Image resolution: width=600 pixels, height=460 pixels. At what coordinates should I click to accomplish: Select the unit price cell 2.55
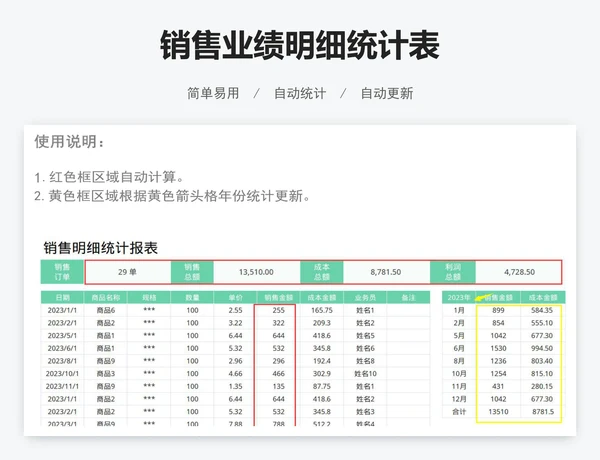point(235,310)
